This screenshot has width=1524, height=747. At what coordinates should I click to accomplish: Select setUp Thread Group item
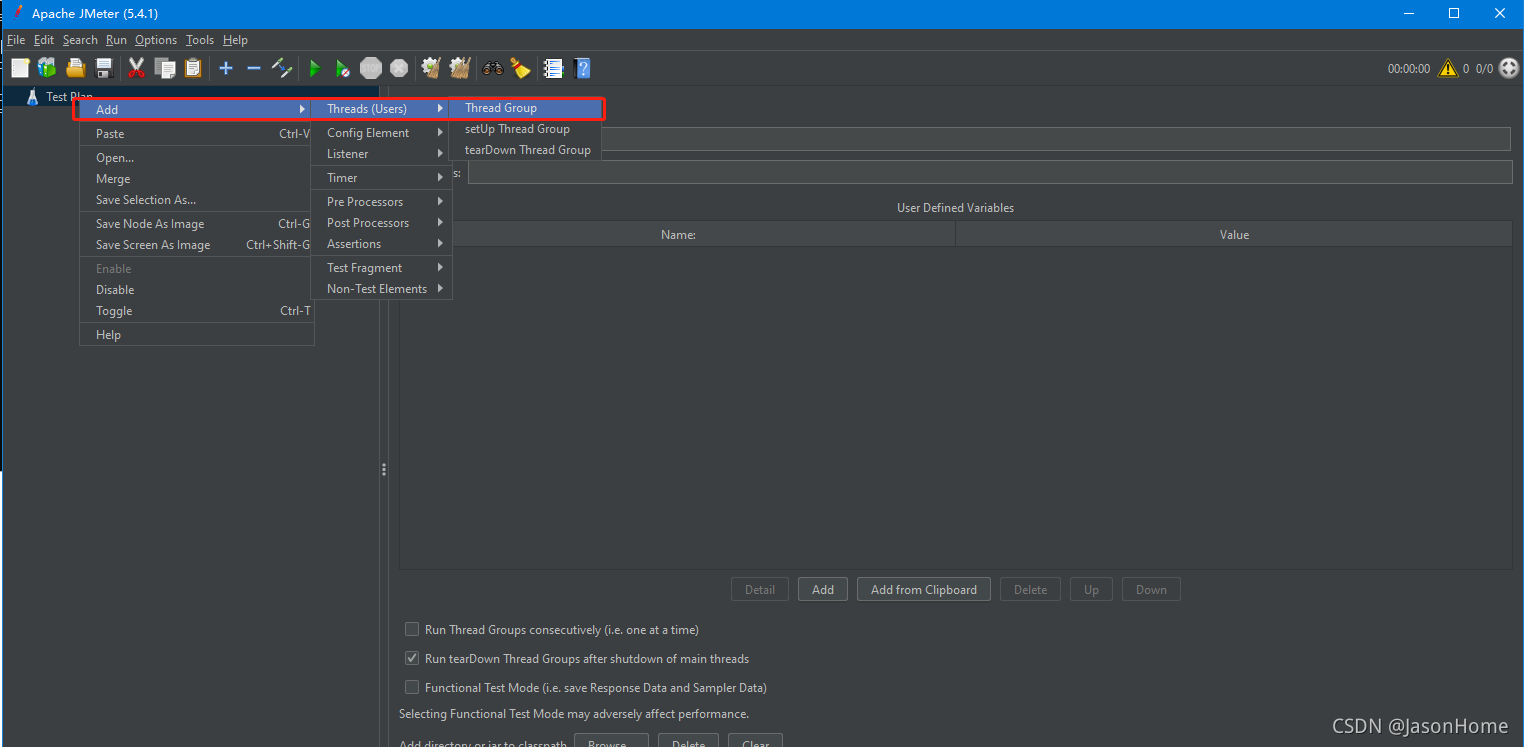coord(525,129)
